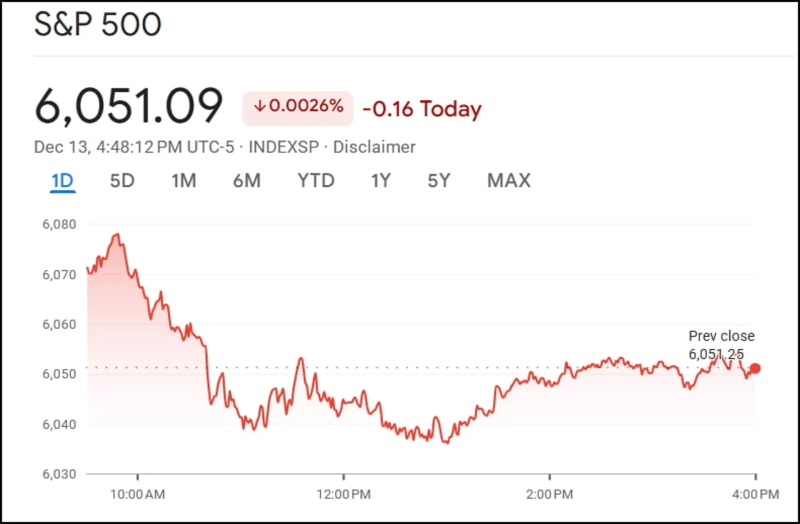
Task: Click the 12:00 PM time axis label
Action: [x=343, y=494]
